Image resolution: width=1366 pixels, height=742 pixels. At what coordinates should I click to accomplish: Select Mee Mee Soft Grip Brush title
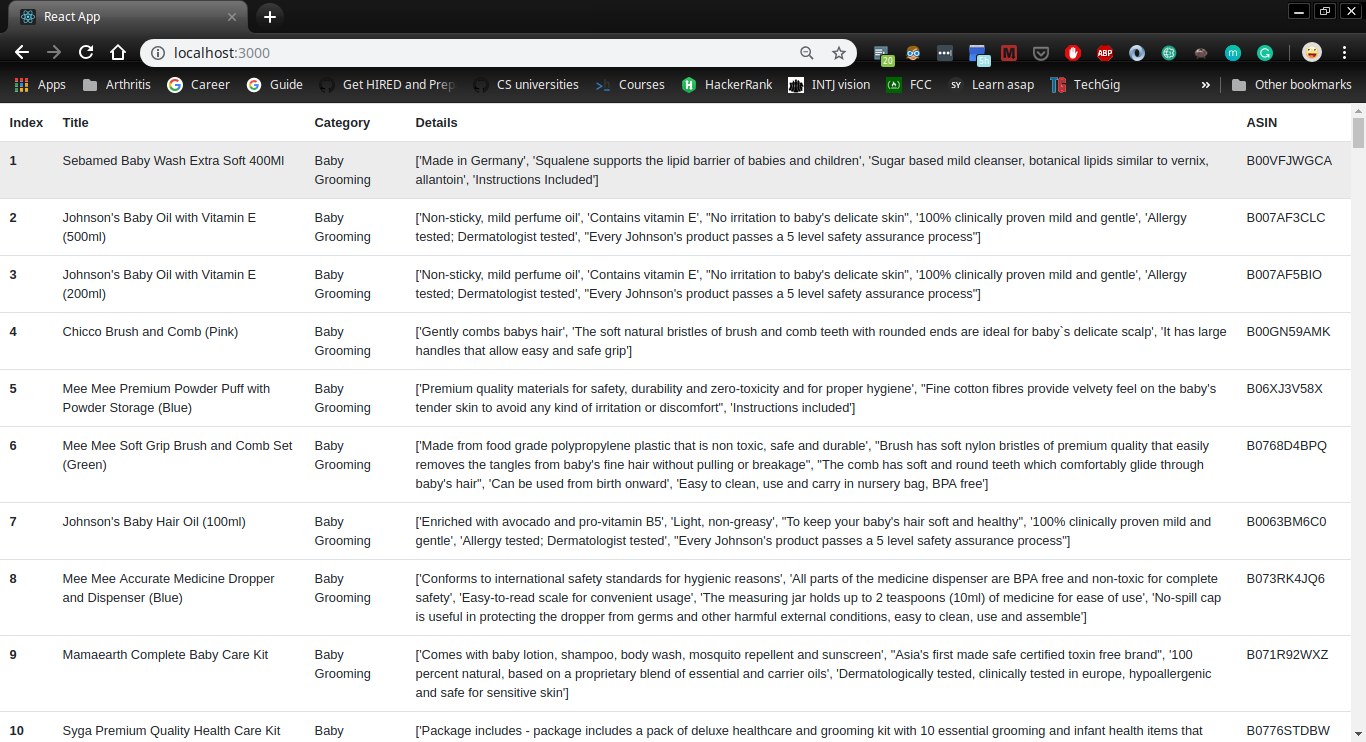click(x=177, y=455)
